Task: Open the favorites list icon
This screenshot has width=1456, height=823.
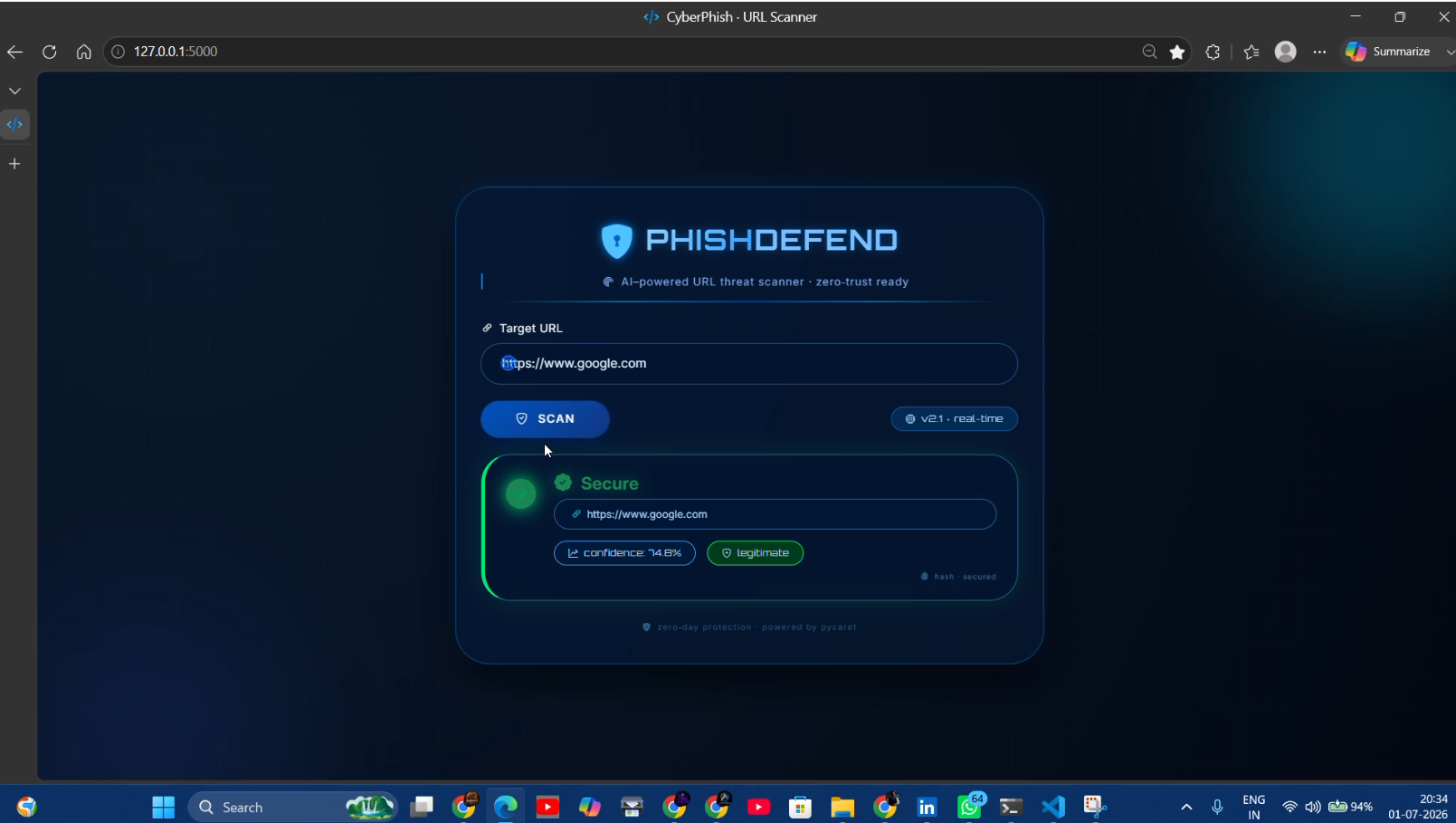Action: click(x=1251, y=52)
